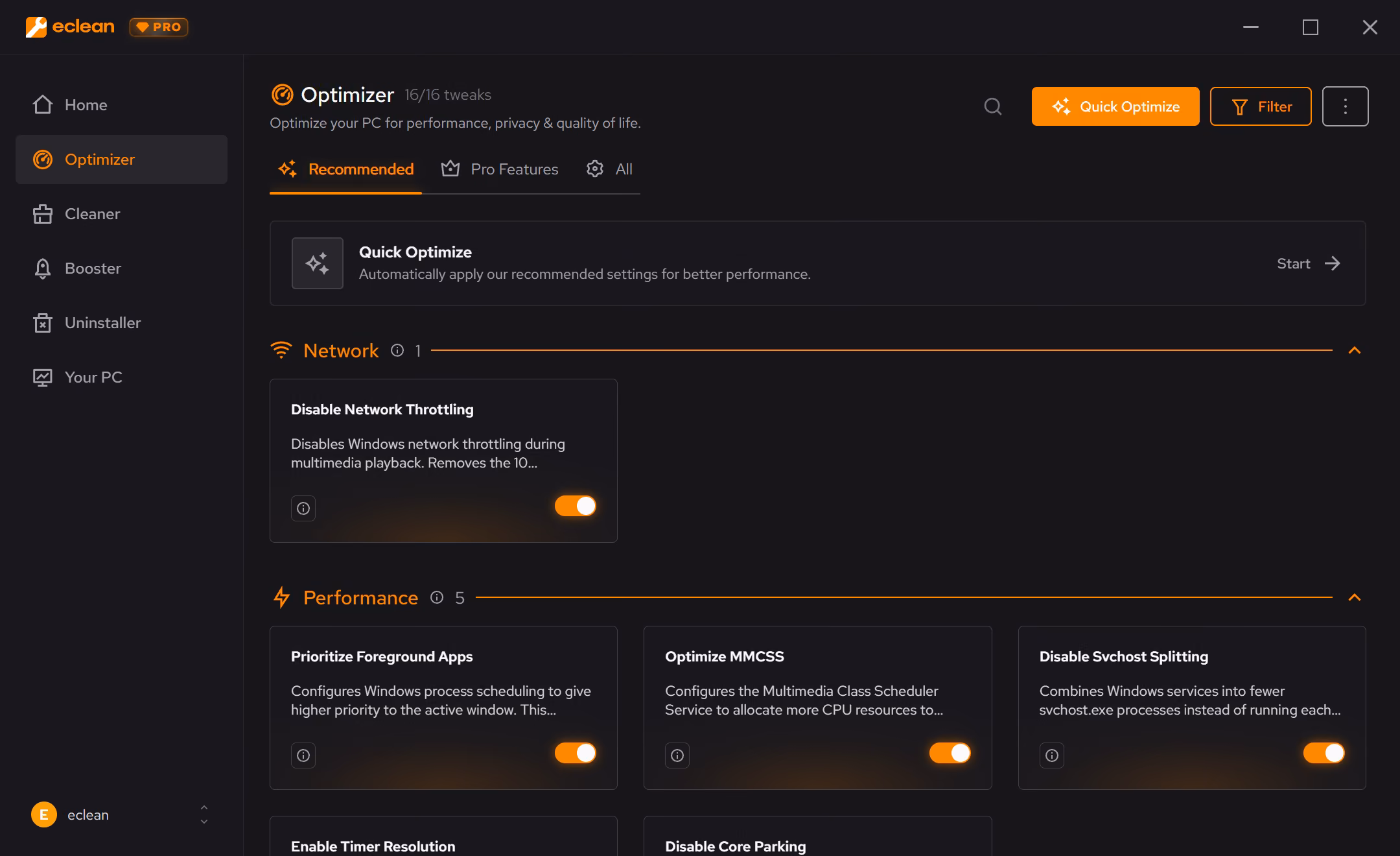The width and height of the screenshot is (1400, 856).
Task: Open Cleaner from sidebar
Action: (x=122, y=214)
